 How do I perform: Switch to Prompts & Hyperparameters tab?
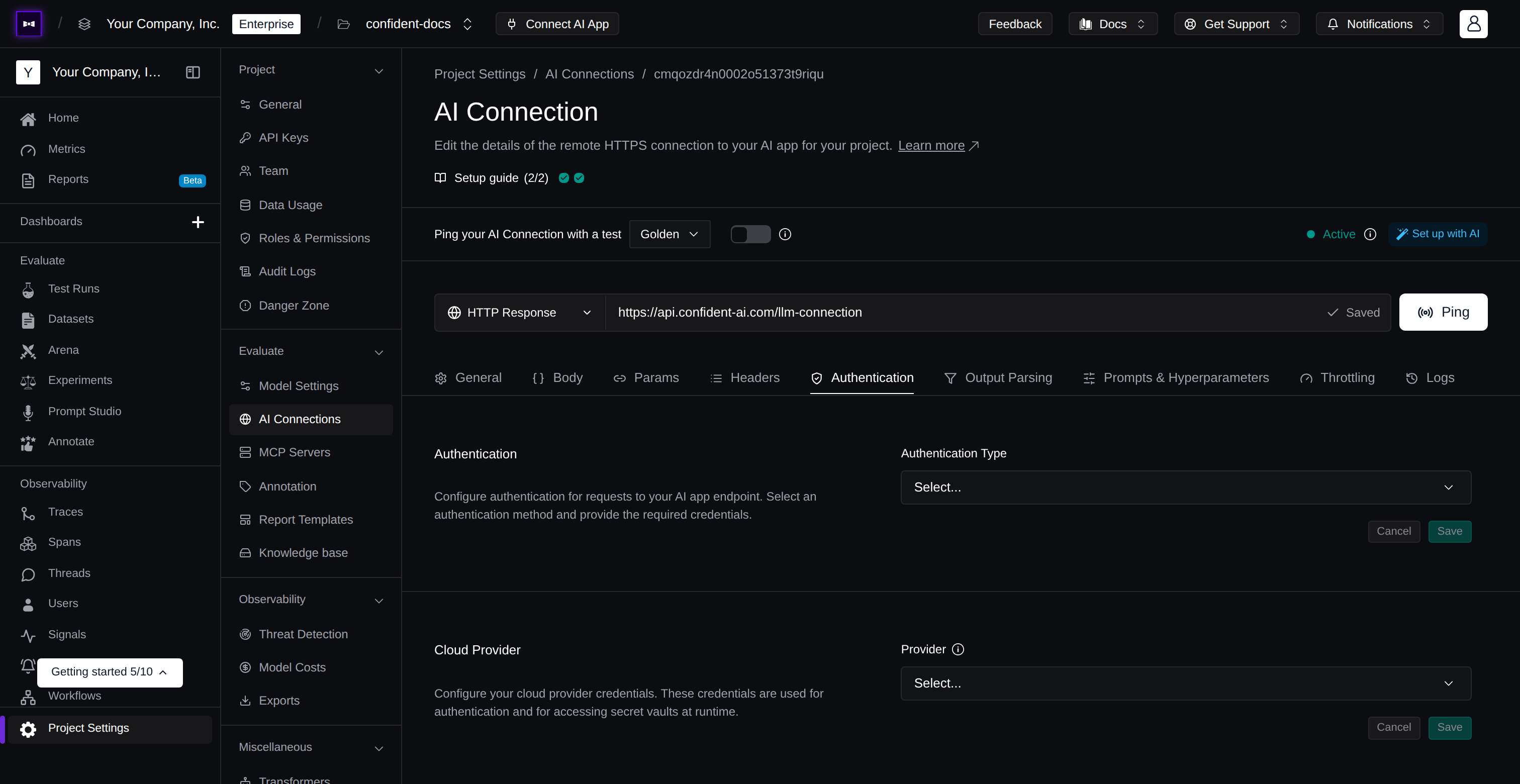[x=1175, y=378]
